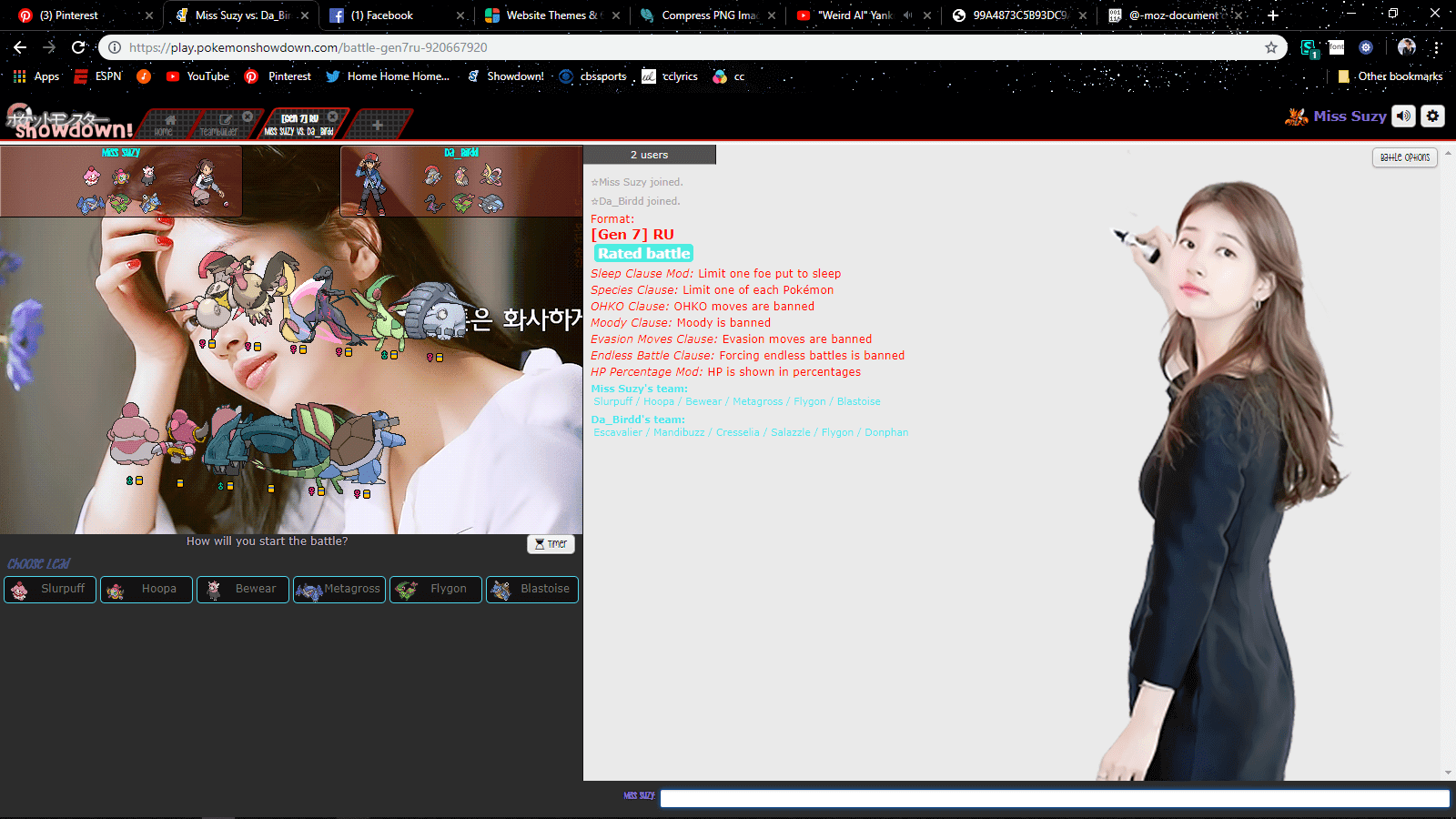Image resolution: width=1456 pixels, height=819 pixels.
Task: Click the site info icon in address bar
Action: (x=115, y=47)
